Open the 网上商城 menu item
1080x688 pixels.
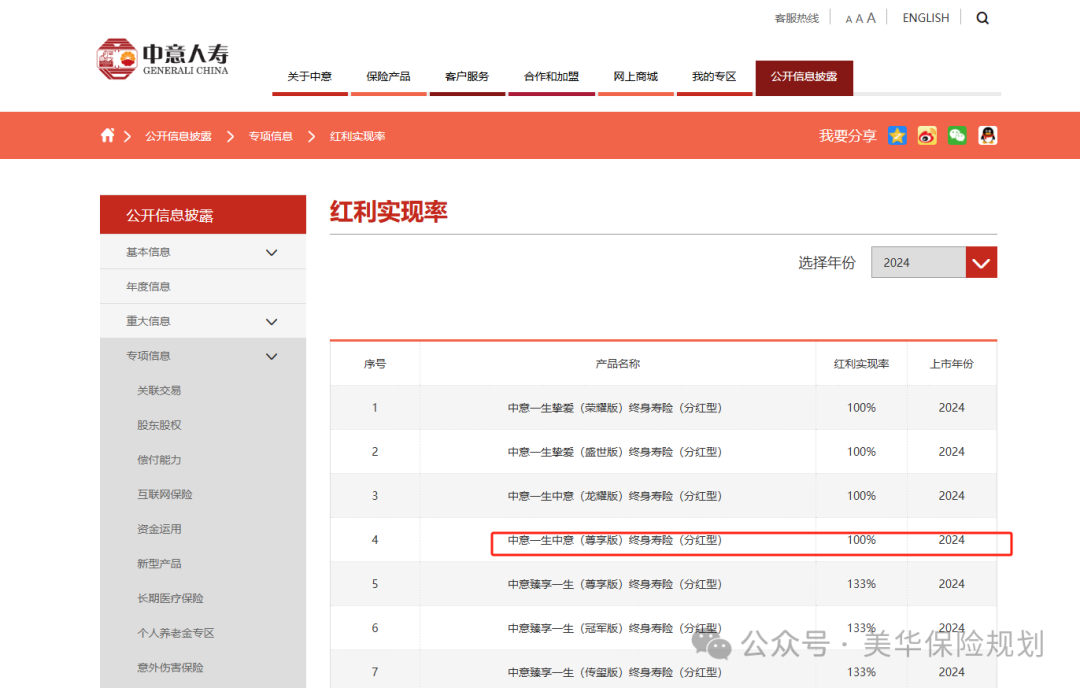point(635,75)
